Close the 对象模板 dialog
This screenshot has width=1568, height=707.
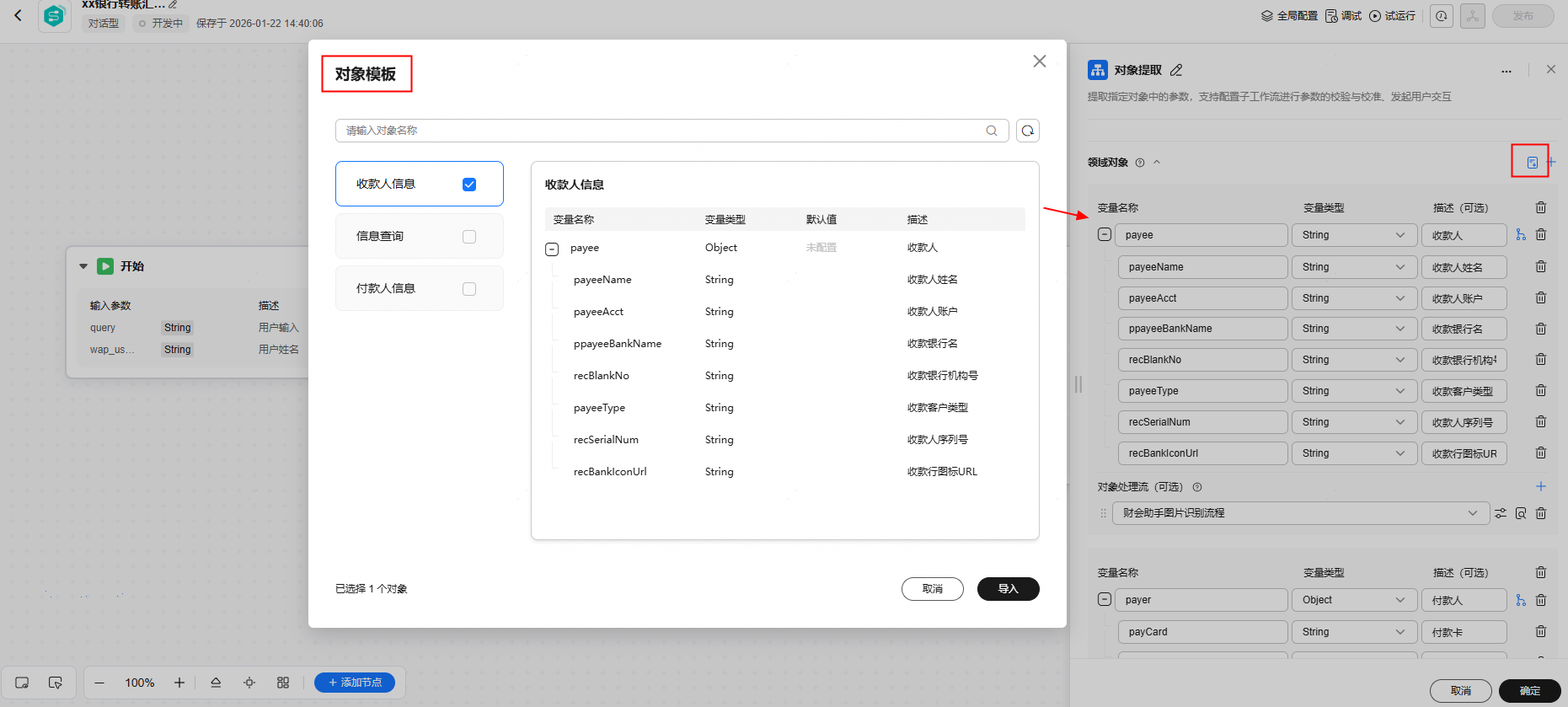tap(1040, 62)
